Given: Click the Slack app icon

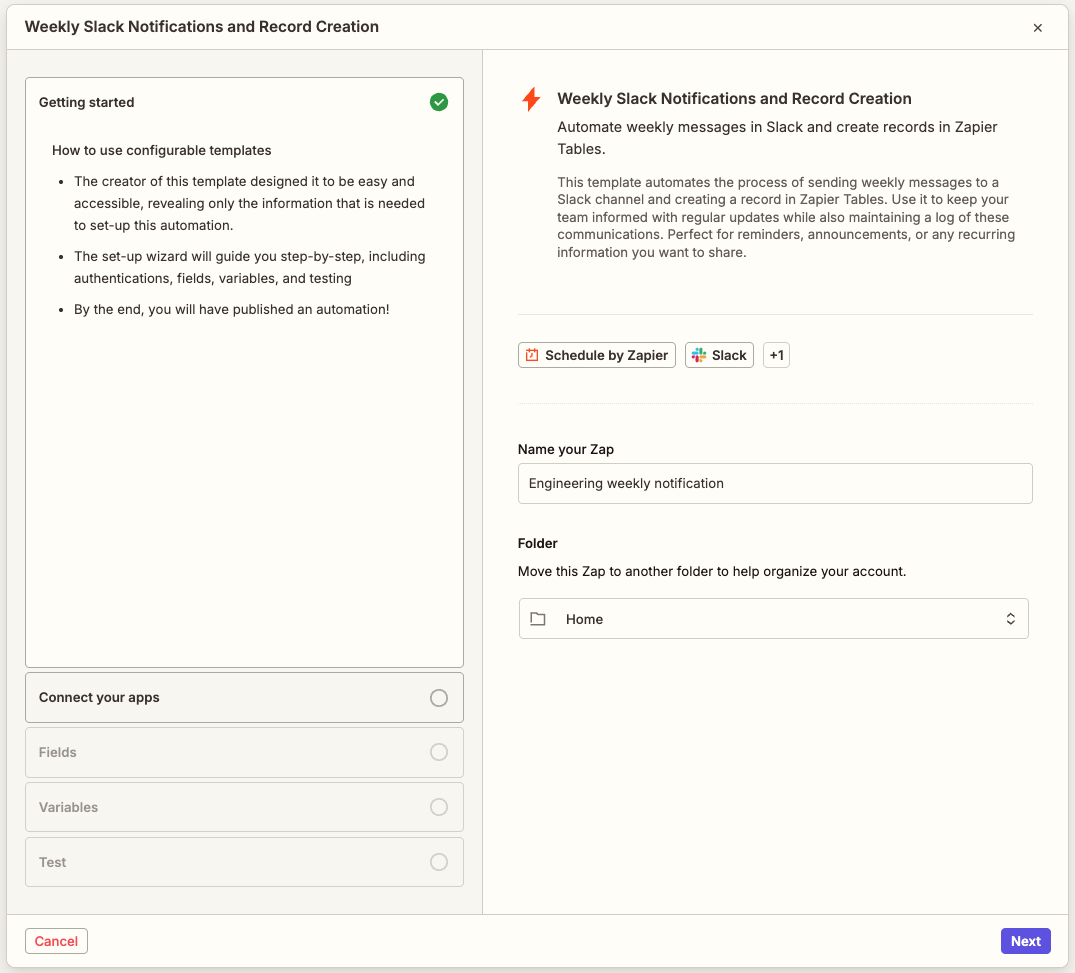Looking at the screenshot, I should click(x=697, y=354).
